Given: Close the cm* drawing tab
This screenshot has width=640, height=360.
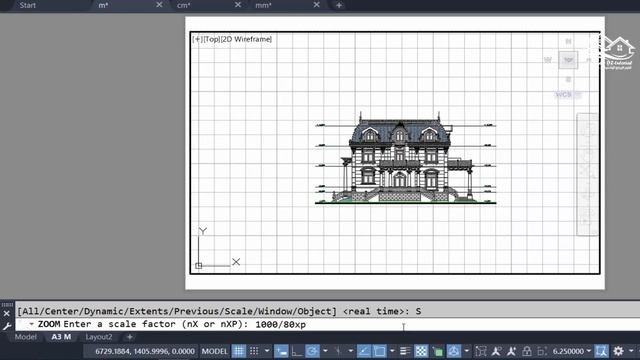Looking at the screenshot, I should [x=238, y=5].
